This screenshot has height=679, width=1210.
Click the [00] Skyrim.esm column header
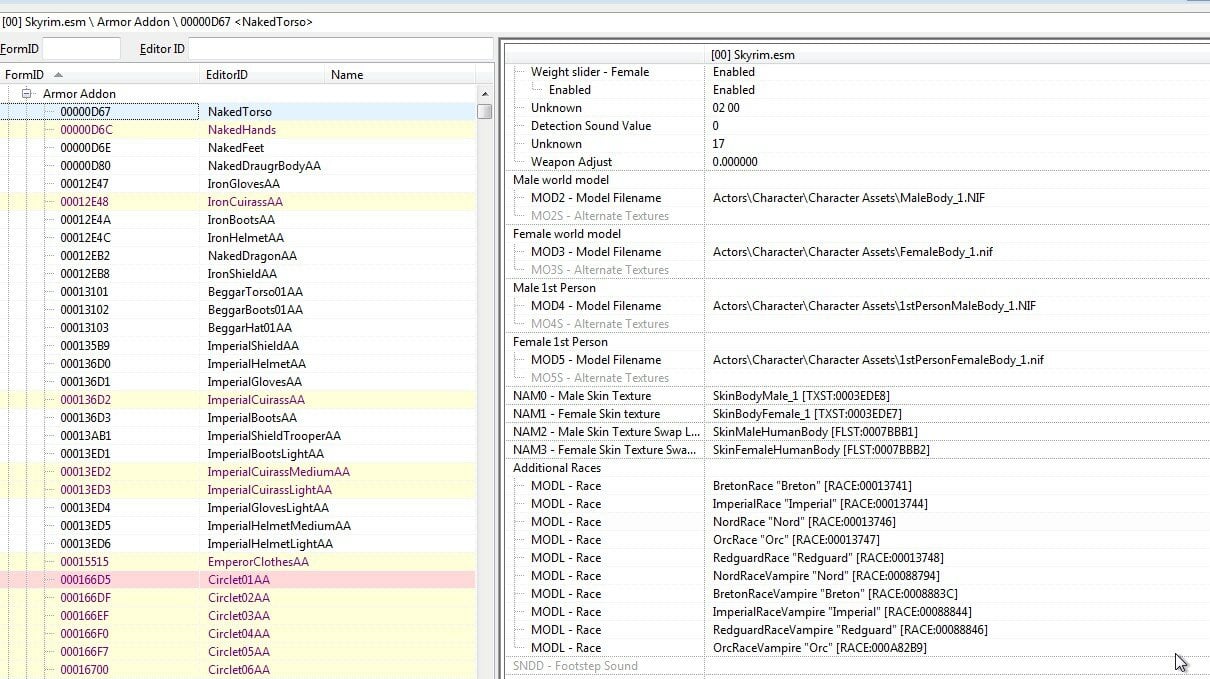tap(958, 55)
